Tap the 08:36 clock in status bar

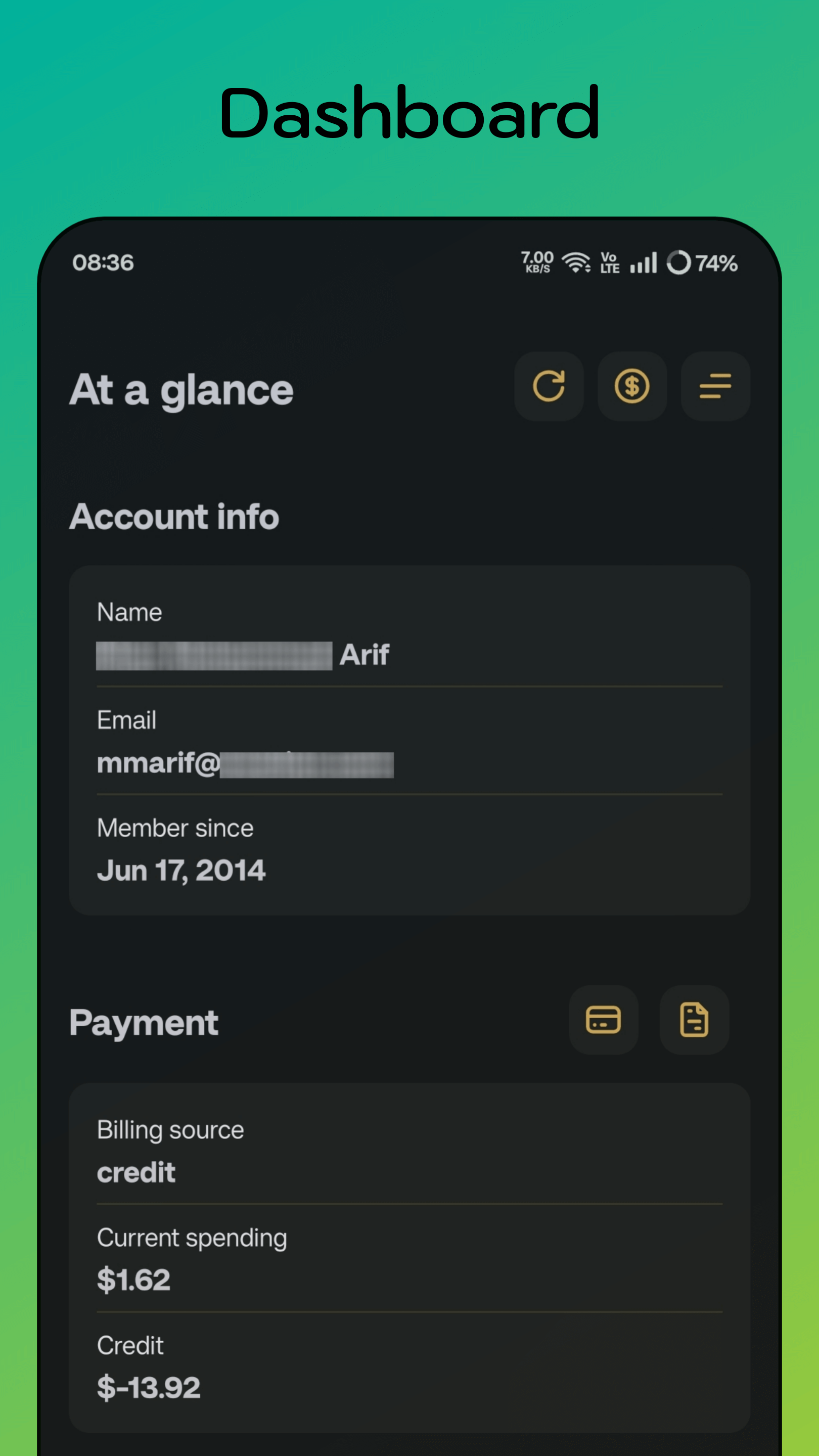103,263
